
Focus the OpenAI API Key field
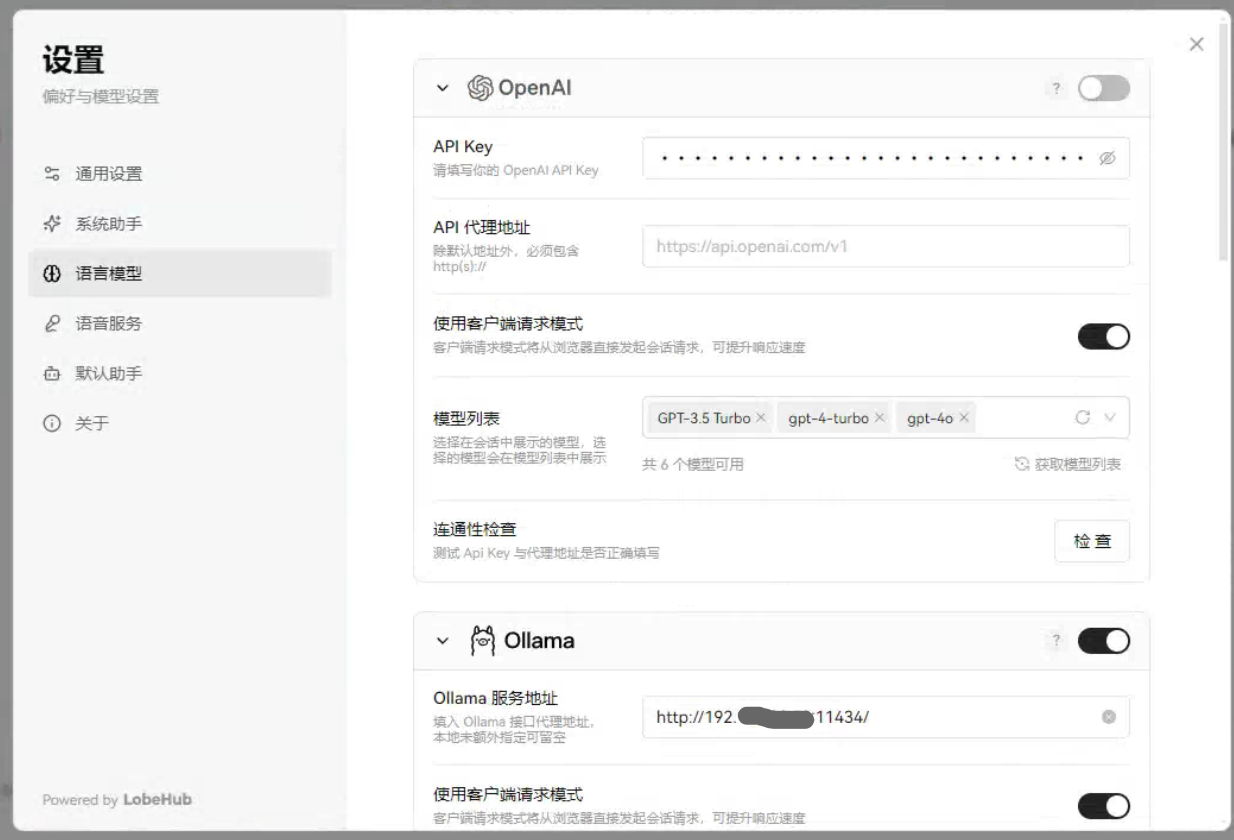(x=886, y=158)
